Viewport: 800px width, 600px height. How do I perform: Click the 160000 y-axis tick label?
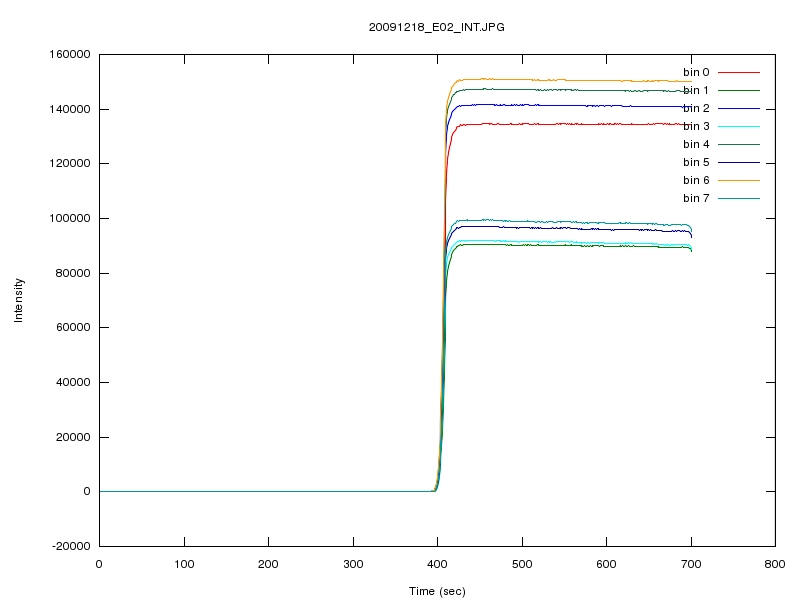(x=70, y=55)
